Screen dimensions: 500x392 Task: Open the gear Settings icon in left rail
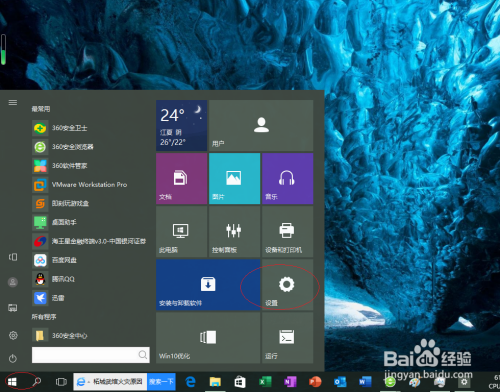pos(13,335)
